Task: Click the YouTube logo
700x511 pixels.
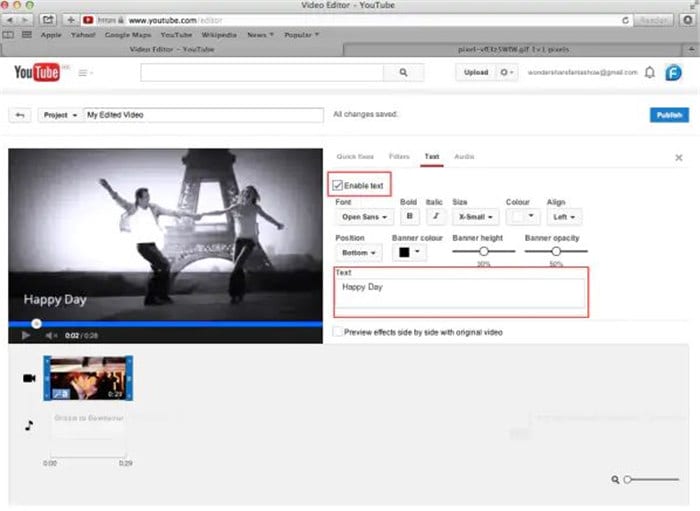Action: [37, 72]
